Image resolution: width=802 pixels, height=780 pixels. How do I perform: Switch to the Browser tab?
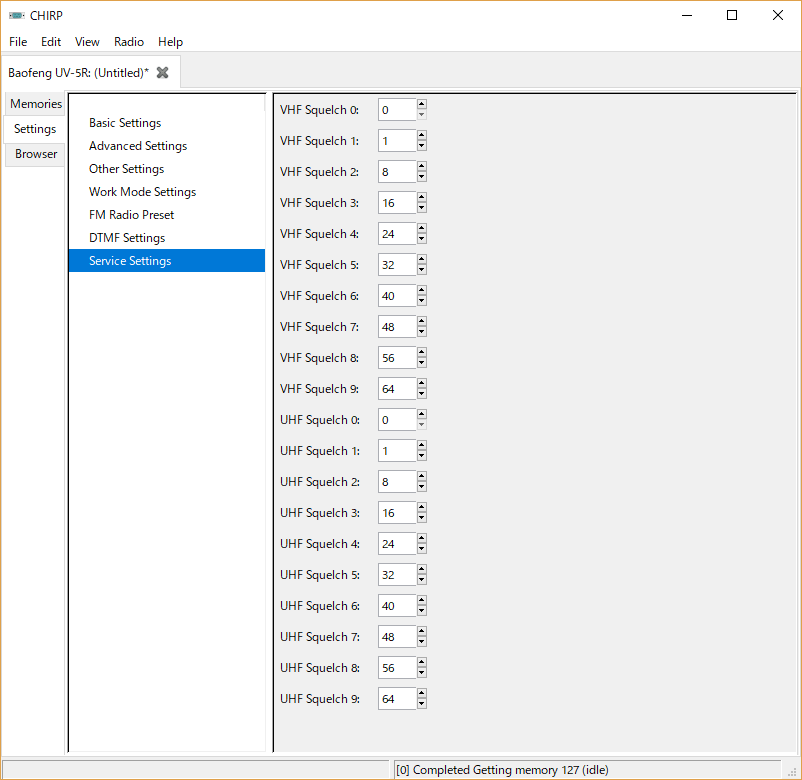click(x=36, y=154)
